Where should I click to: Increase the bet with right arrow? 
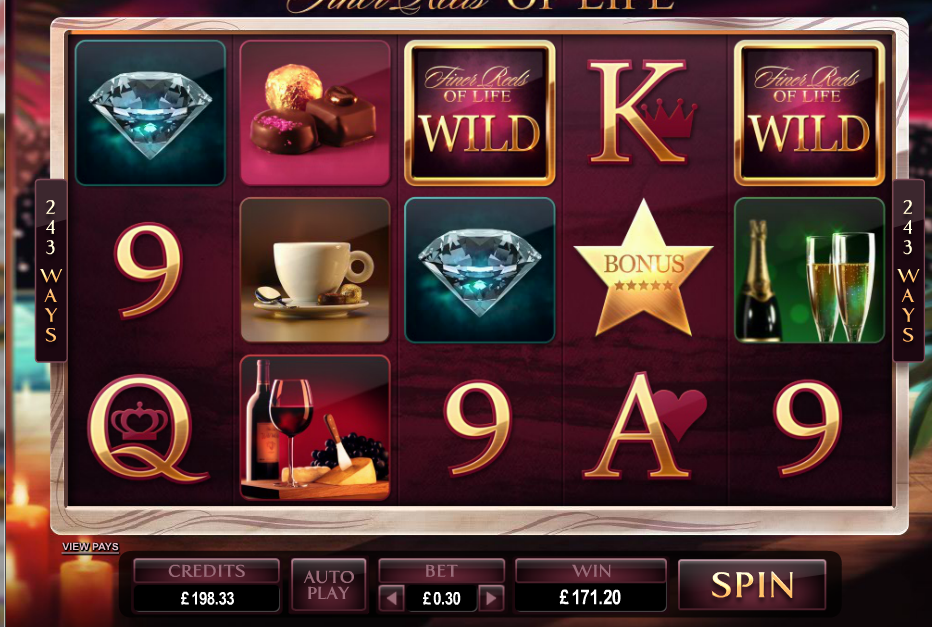(x=491, y=598)
